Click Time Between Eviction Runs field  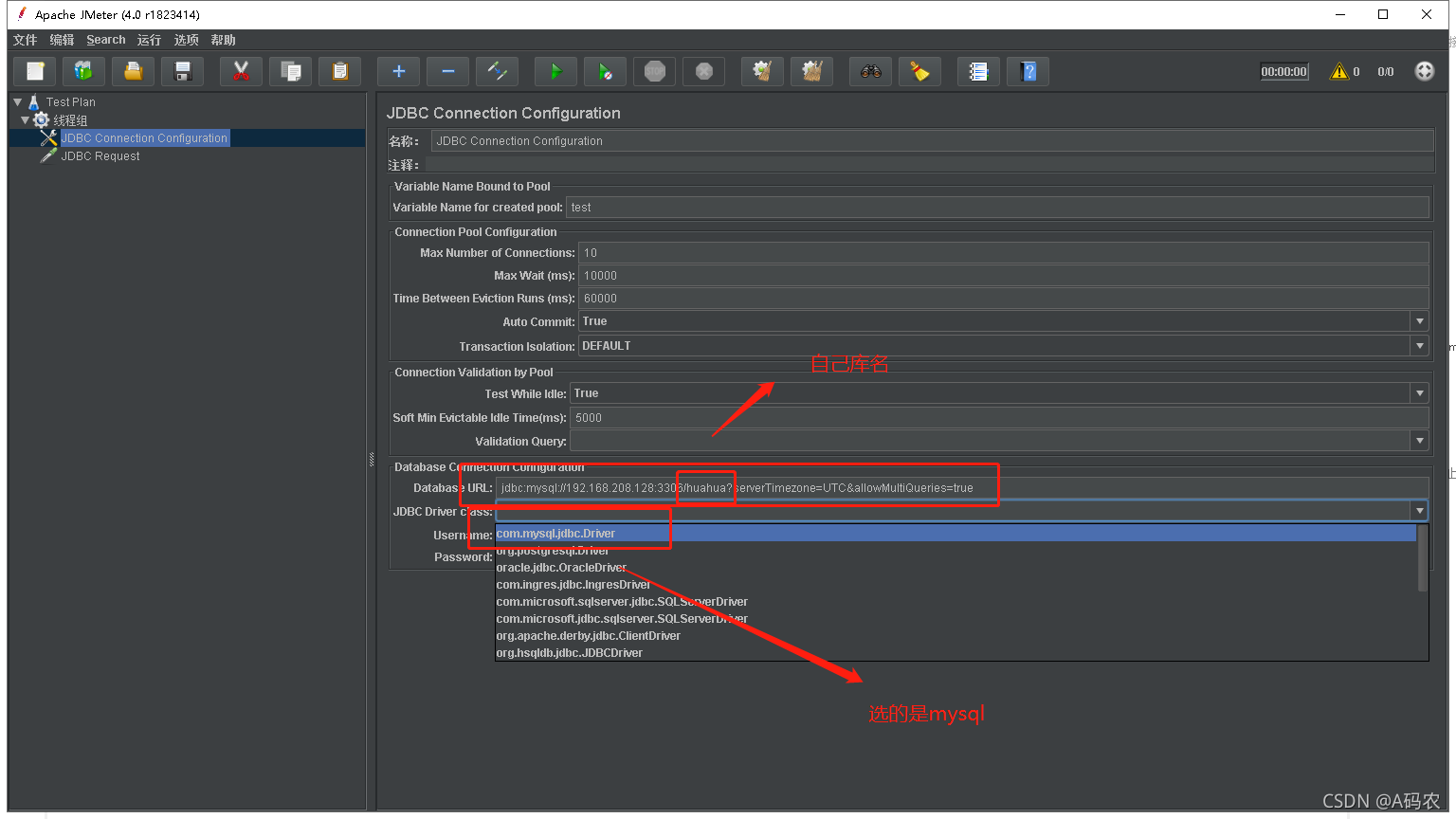tap(1004, 299)
